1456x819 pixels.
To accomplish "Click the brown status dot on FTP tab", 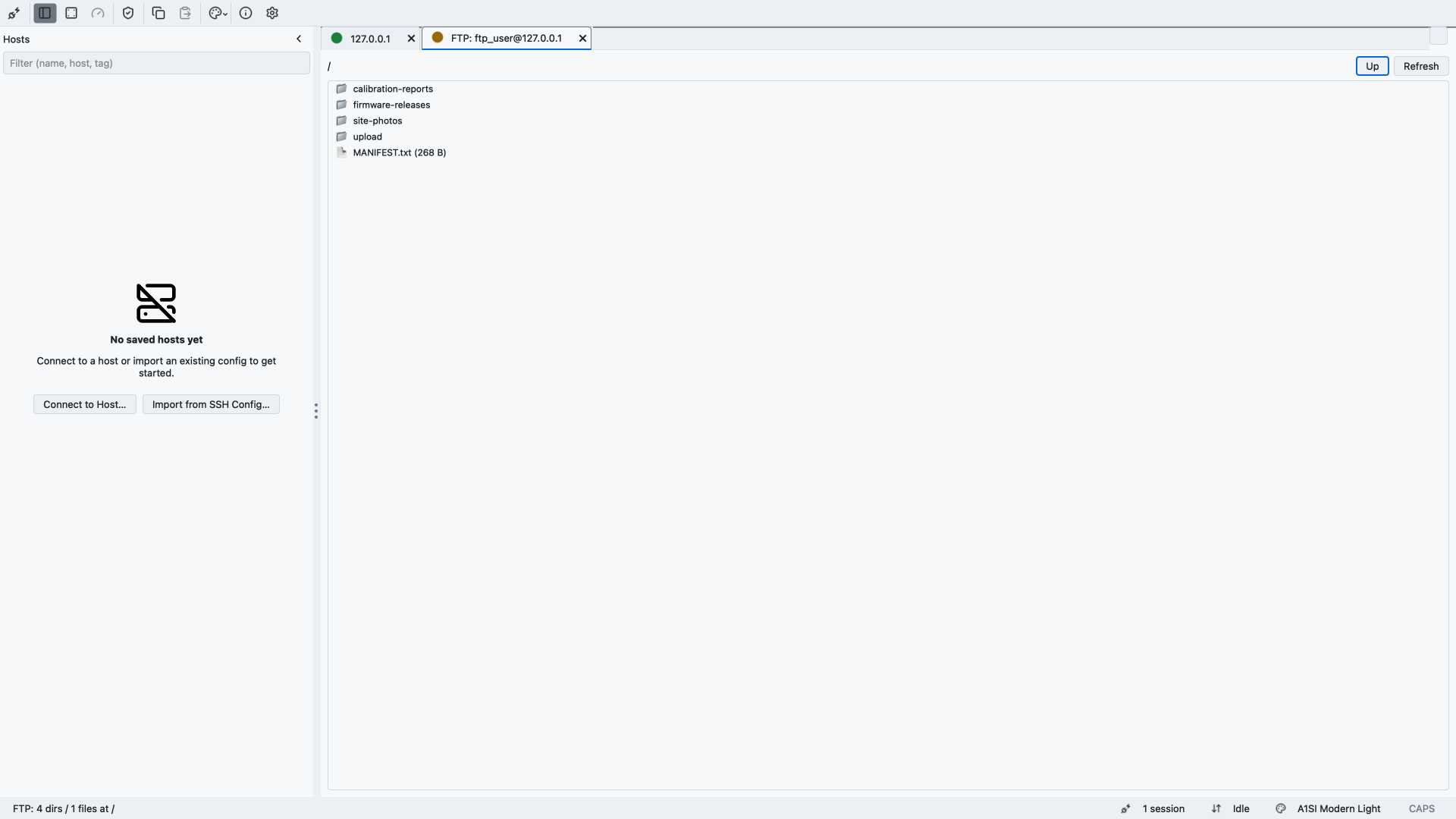I will pos(438,37).
